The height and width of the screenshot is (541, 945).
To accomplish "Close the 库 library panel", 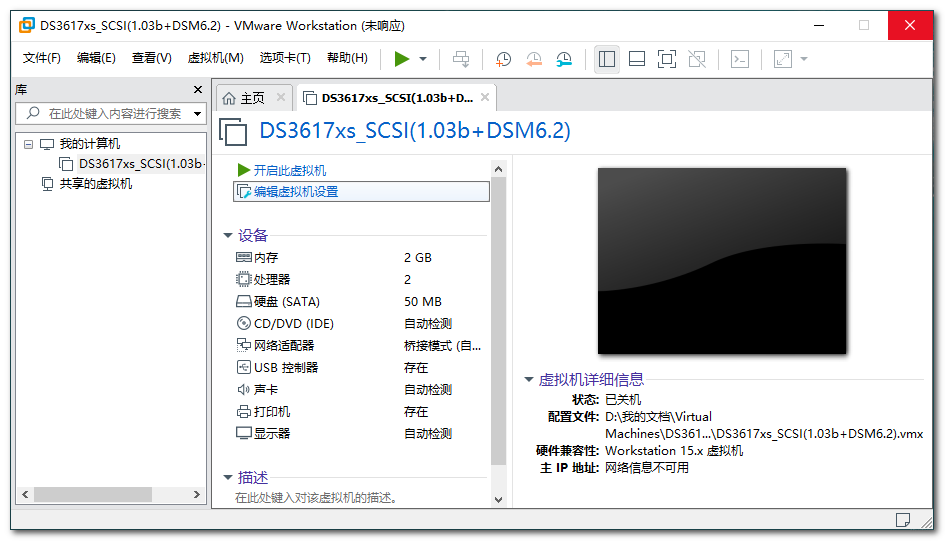I will 198,90.
